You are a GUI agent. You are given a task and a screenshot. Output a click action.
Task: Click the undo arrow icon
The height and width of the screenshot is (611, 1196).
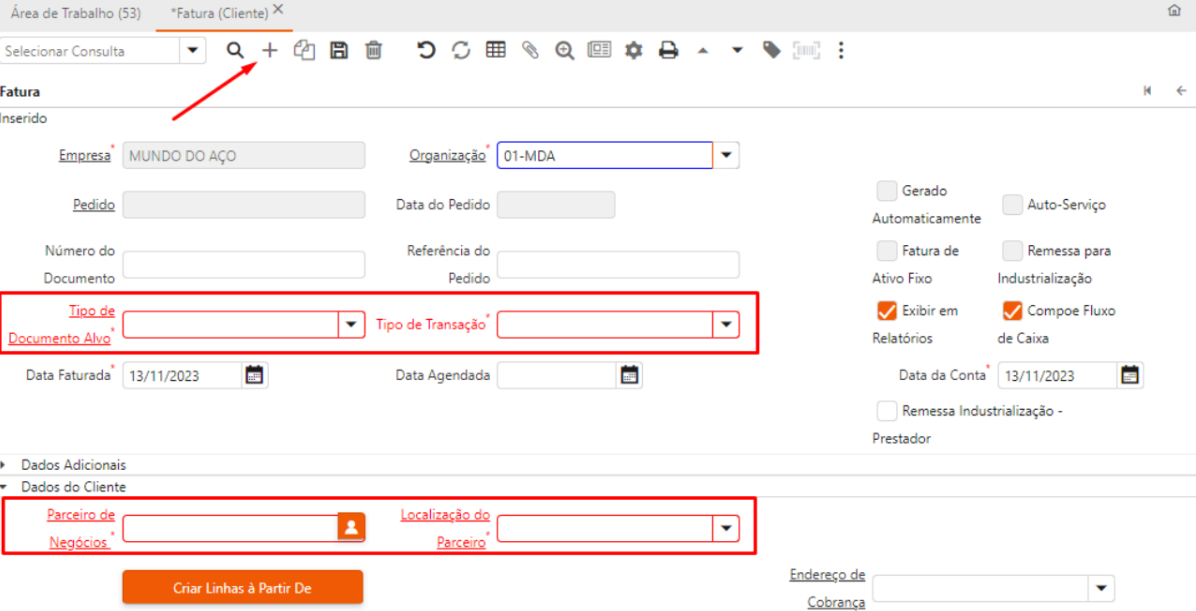[x=427, y=50]
